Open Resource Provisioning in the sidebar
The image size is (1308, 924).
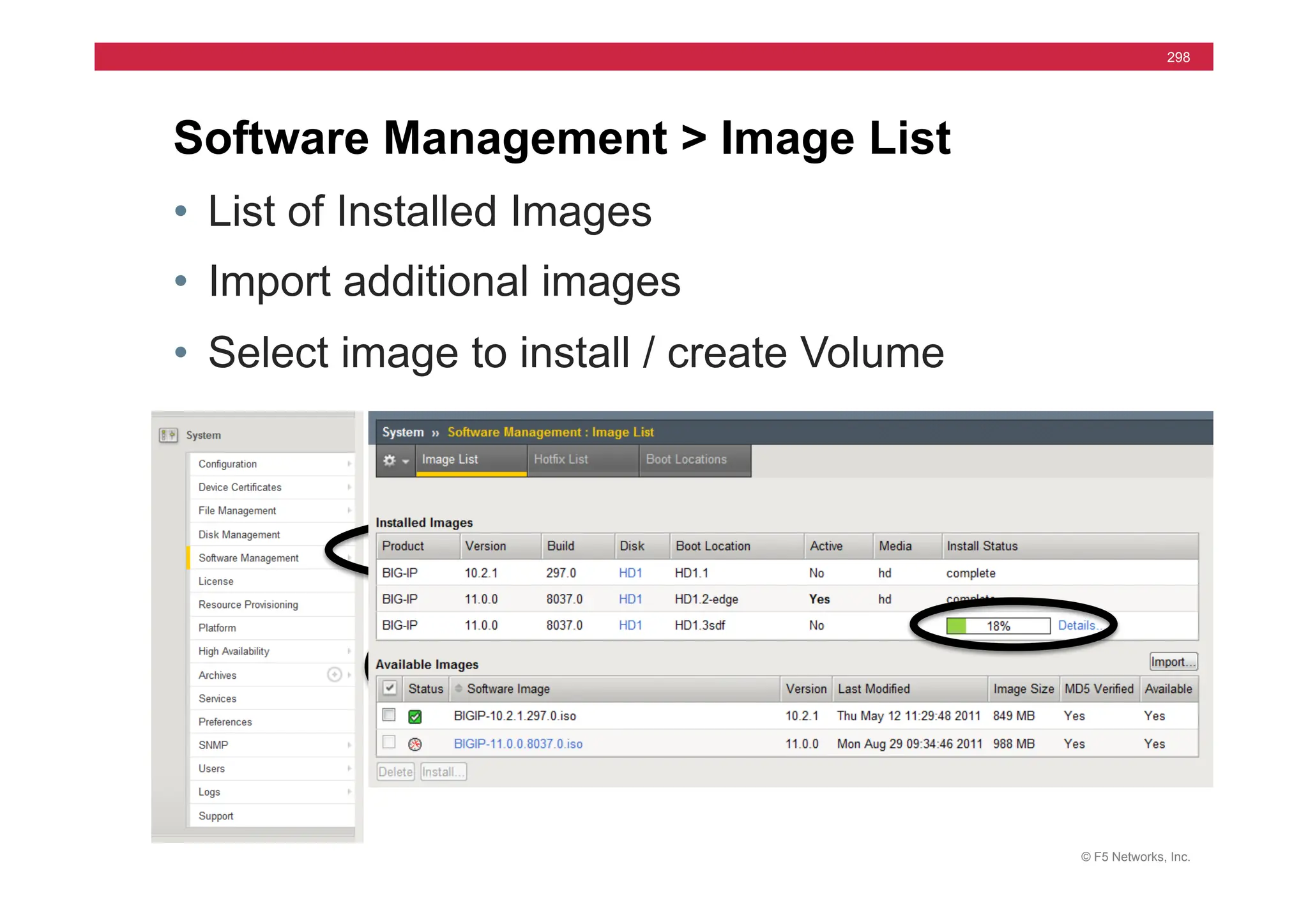(x=271, y=605)
